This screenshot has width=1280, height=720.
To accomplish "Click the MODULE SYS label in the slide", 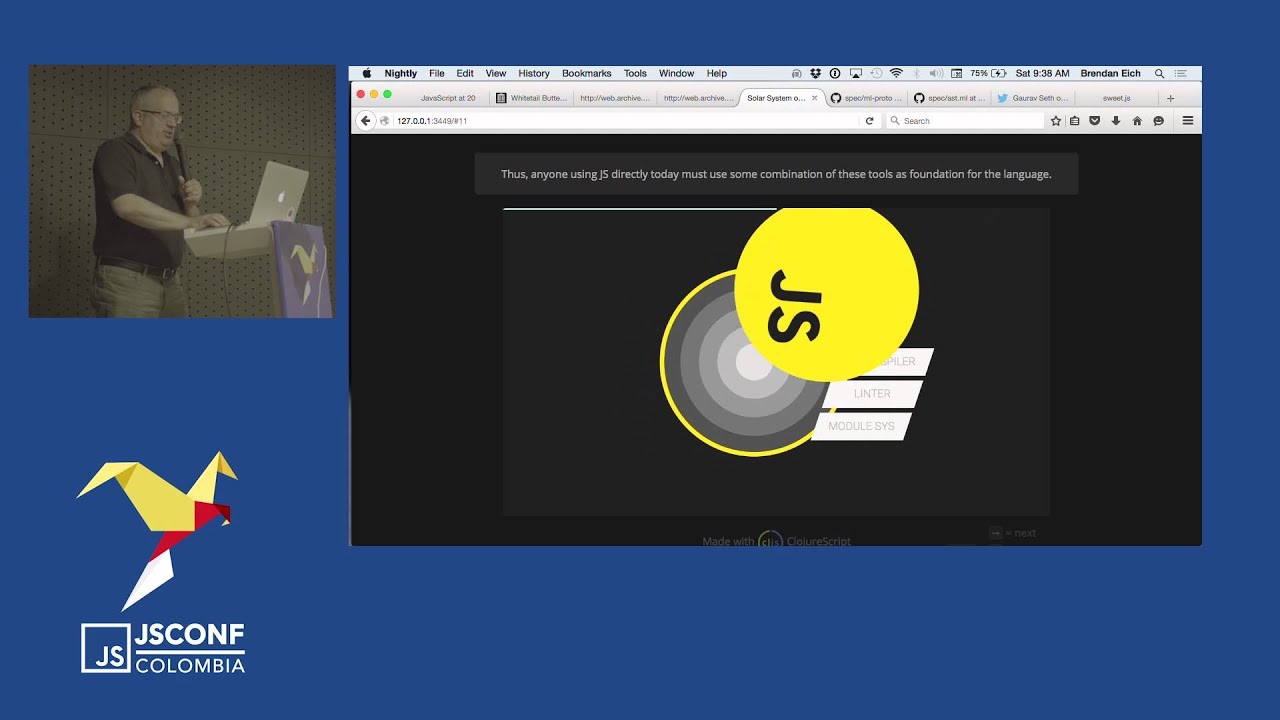I will [x=861, y=426].
